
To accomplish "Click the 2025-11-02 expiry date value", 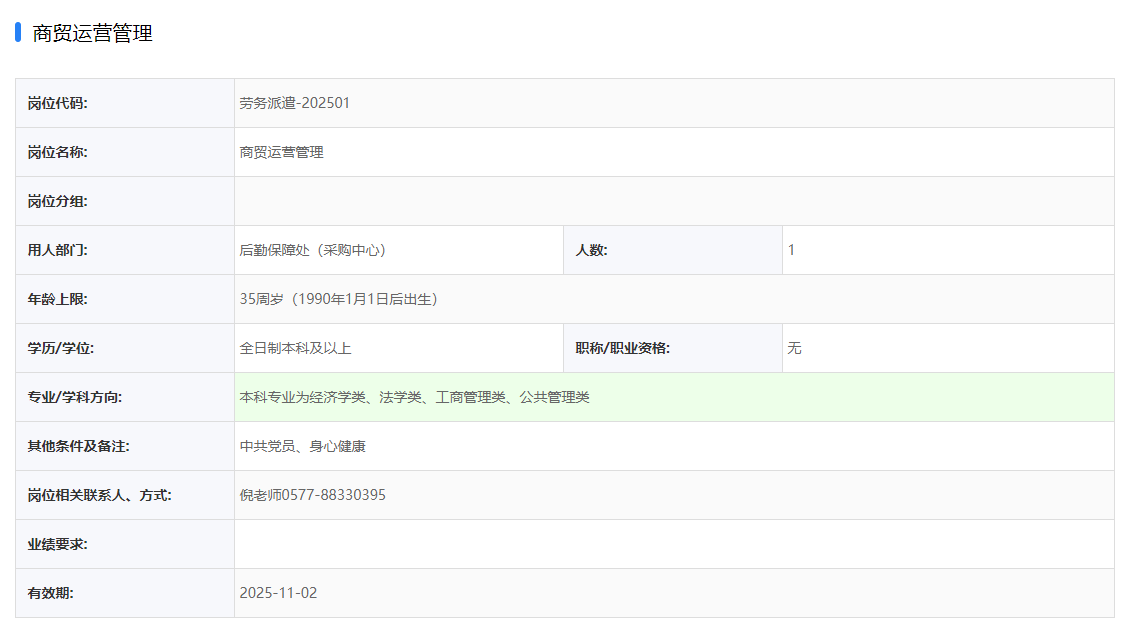I will tap(278, 593).
